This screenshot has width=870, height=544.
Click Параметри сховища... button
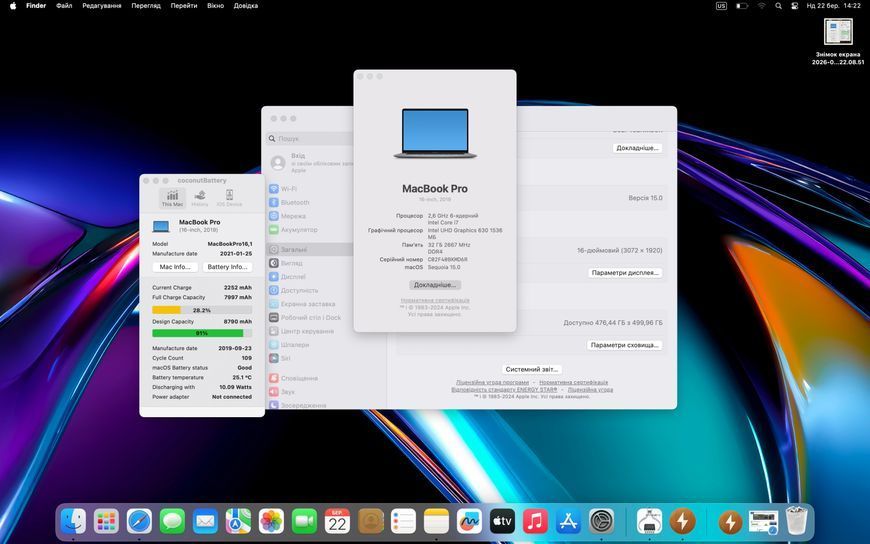(624, 345)
